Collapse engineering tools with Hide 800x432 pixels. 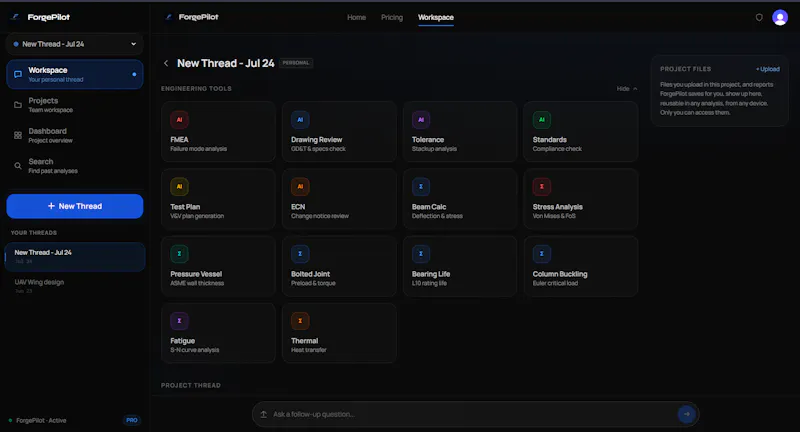click(627, 89)
